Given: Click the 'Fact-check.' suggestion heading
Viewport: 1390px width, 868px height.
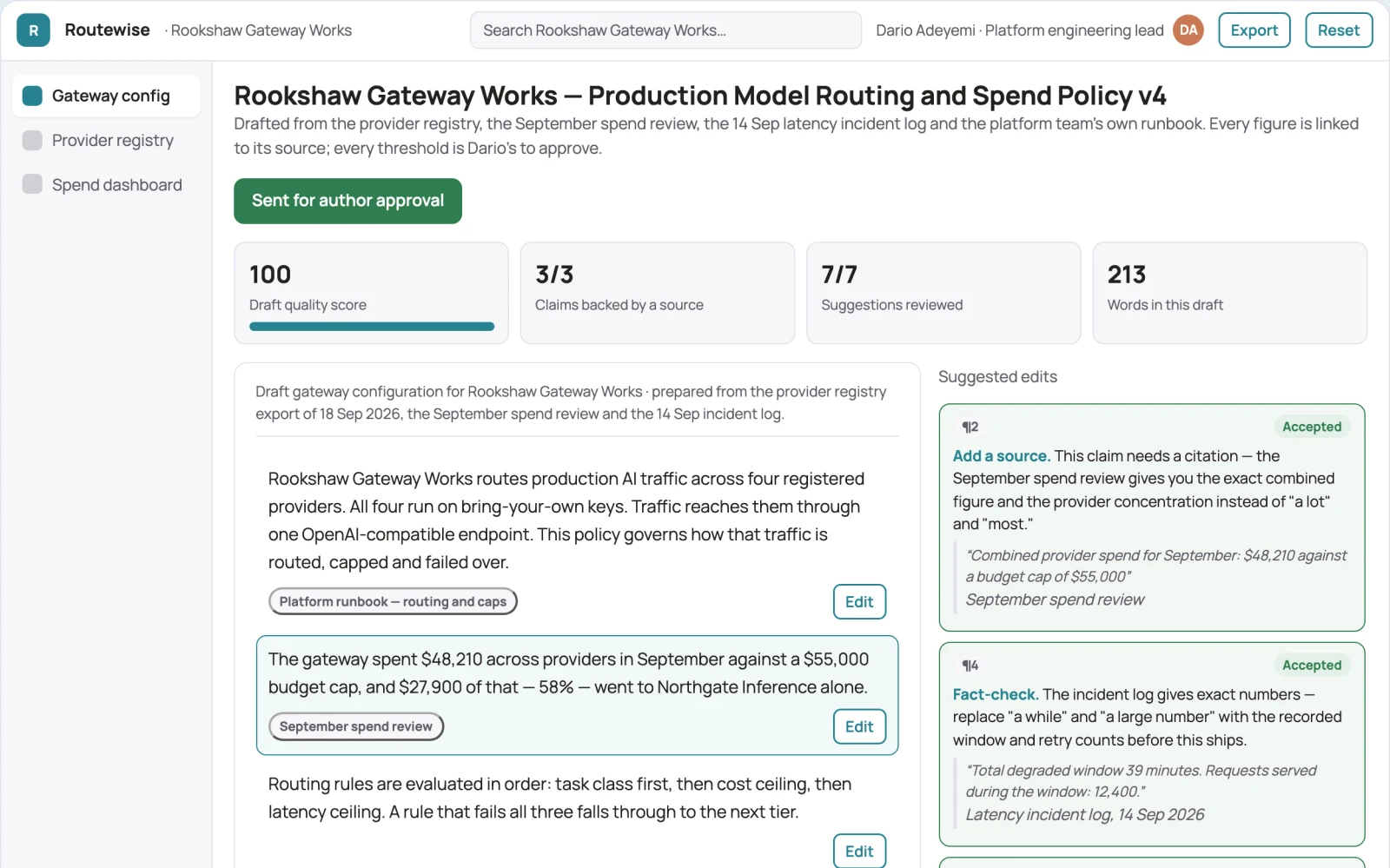Looking at the screenshot, I should click(x=996, y=694).
